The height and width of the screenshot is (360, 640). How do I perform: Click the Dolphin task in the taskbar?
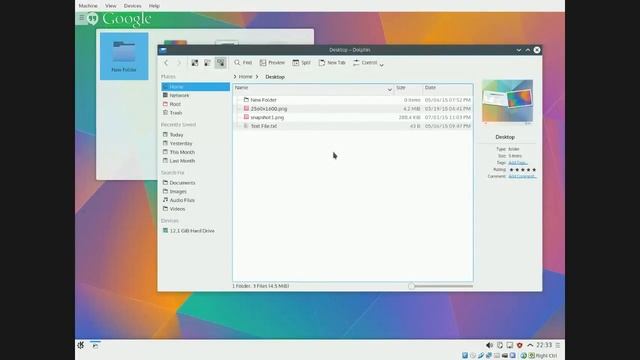click(x=95, y=345)
